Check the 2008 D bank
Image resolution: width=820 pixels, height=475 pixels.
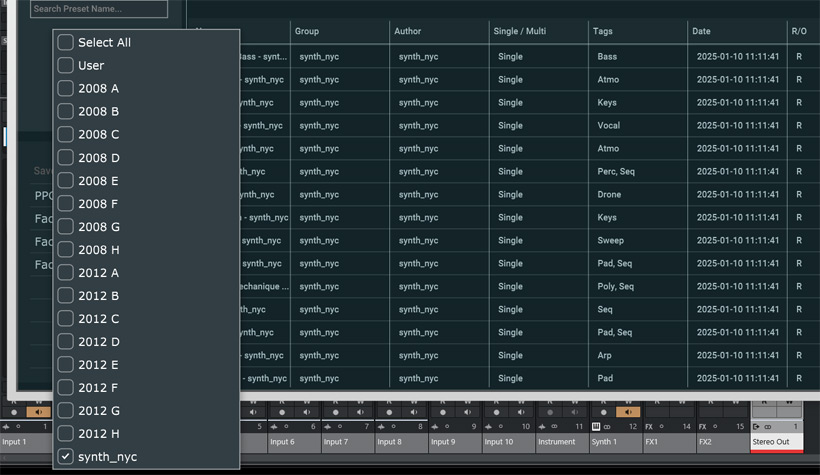(65, 157)
